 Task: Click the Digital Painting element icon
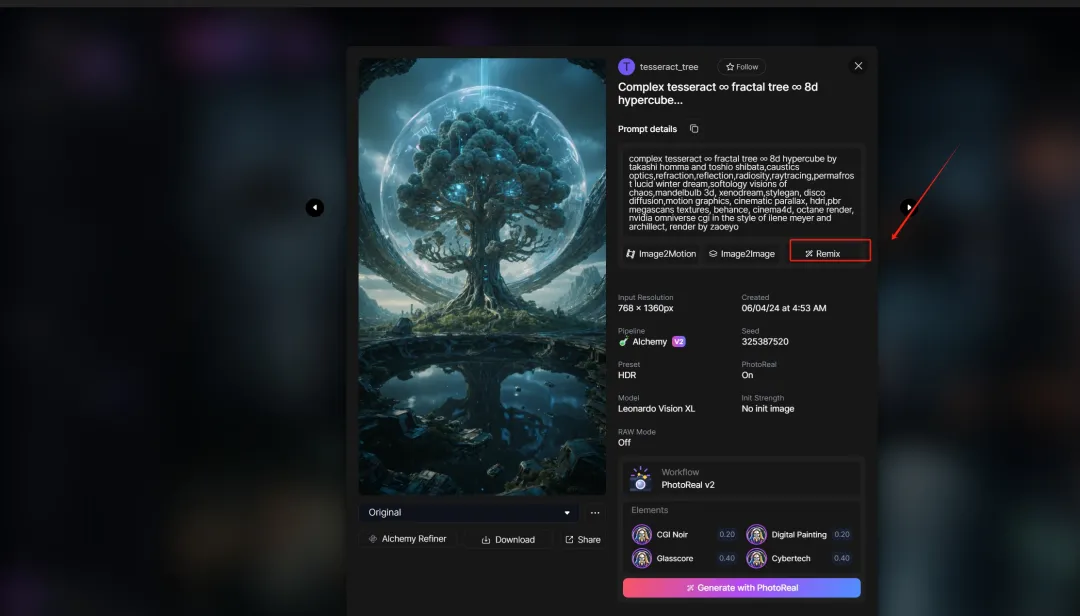tap(757, 535)
